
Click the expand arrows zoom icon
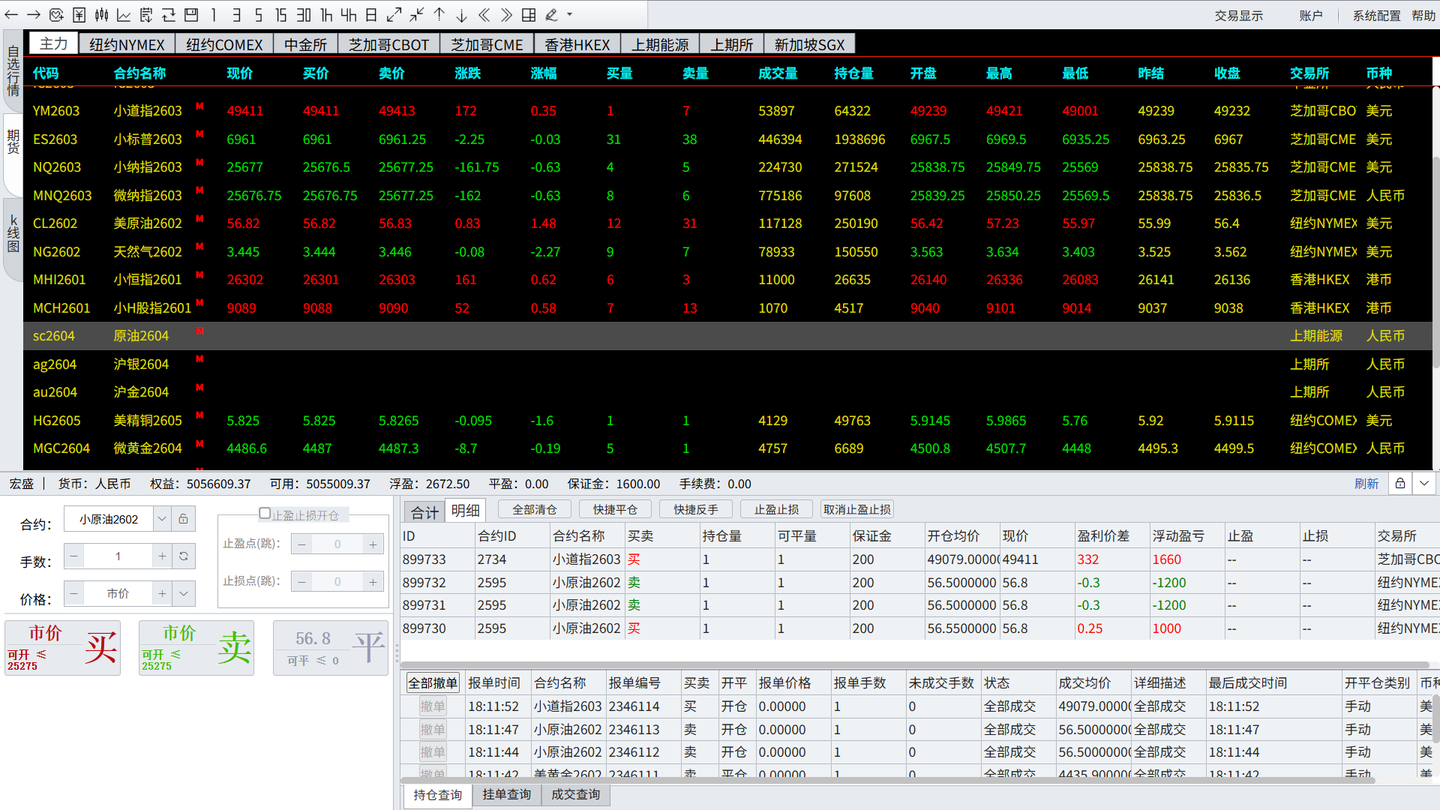pos(394,15)
